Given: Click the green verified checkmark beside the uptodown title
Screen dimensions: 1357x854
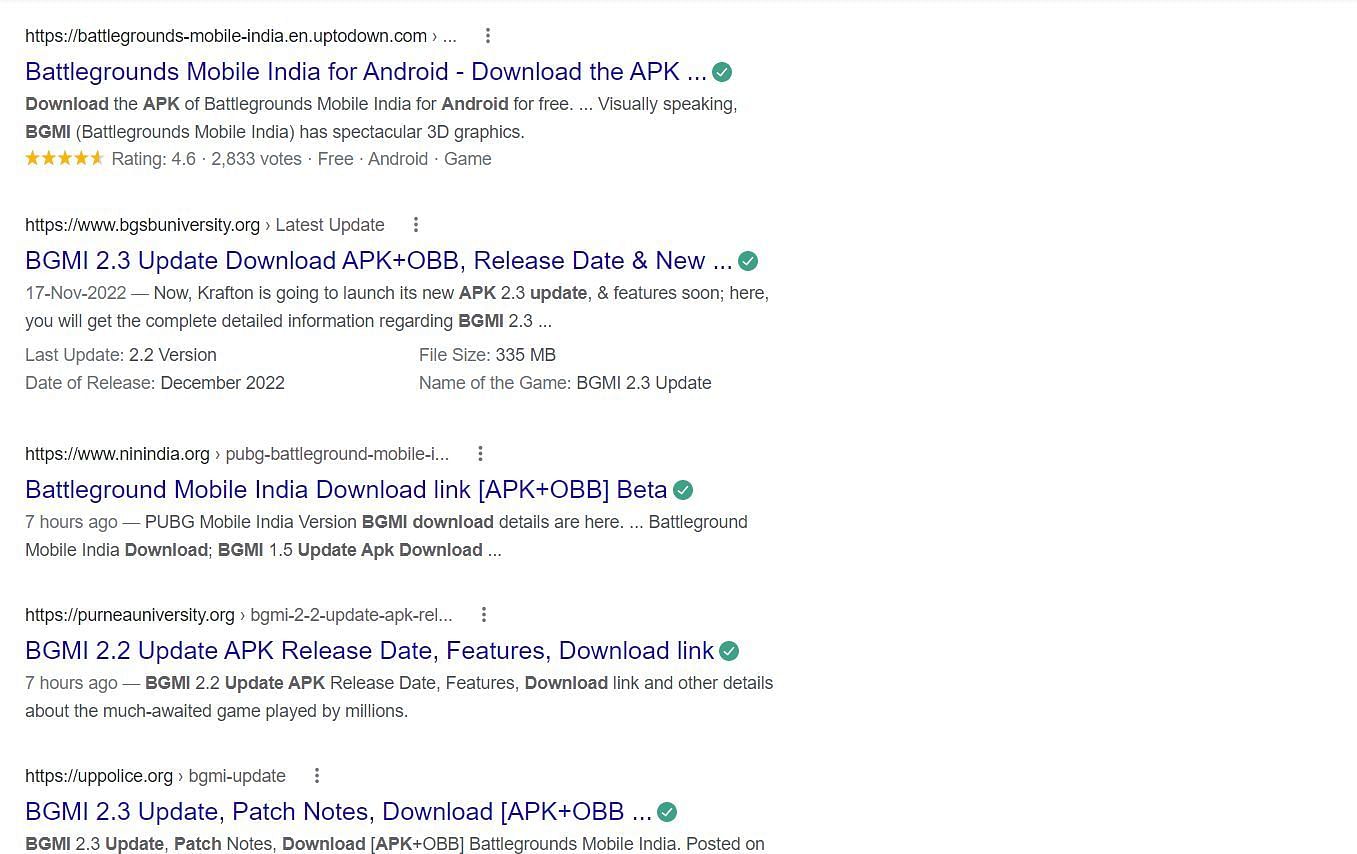Looking at the screenshot, I should pyautogui.click(x=722, y=72).
